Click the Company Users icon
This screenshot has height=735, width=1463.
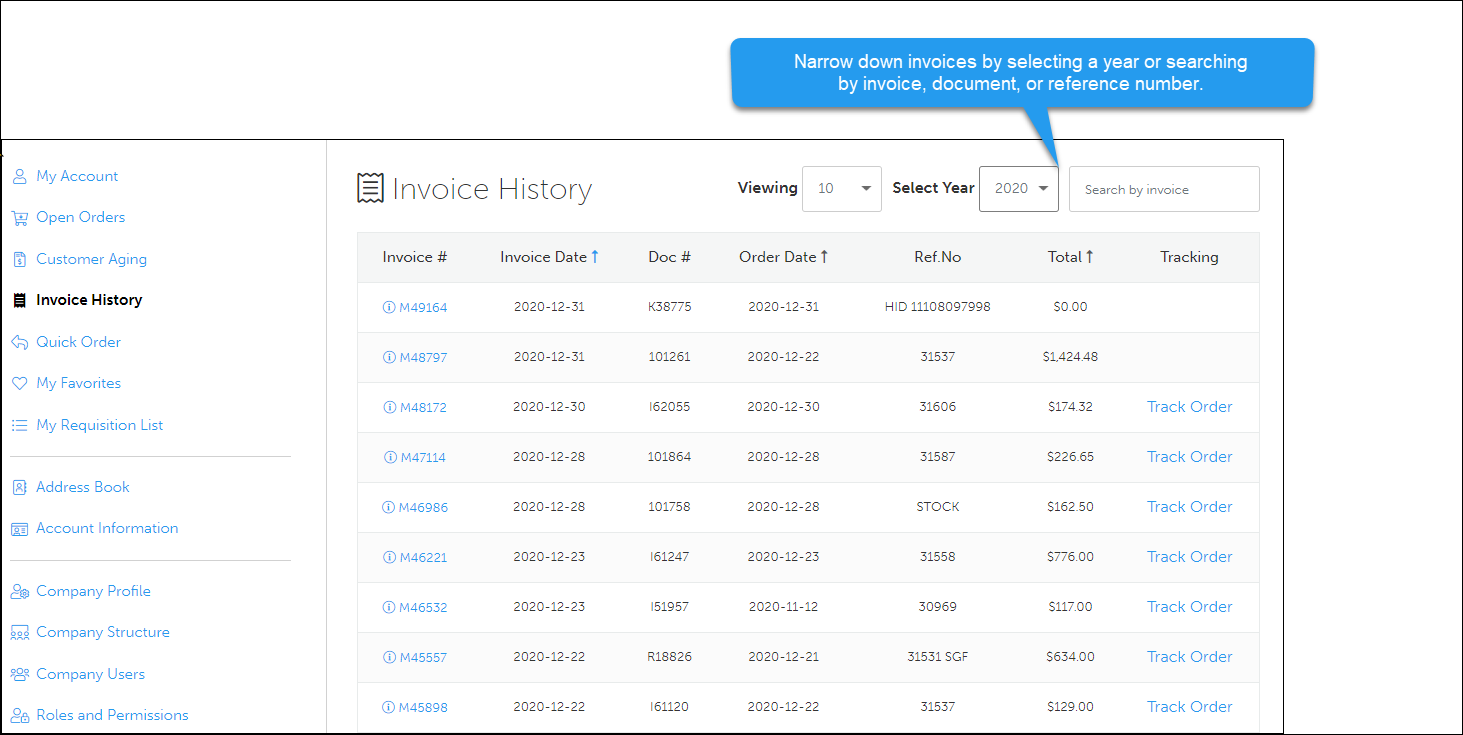point(19,675)
